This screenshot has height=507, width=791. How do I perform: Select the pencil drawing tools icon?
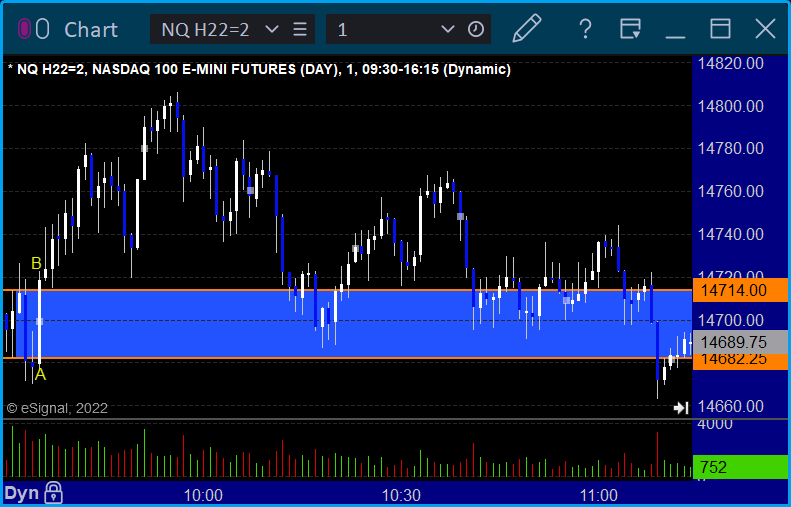(527, 28)
